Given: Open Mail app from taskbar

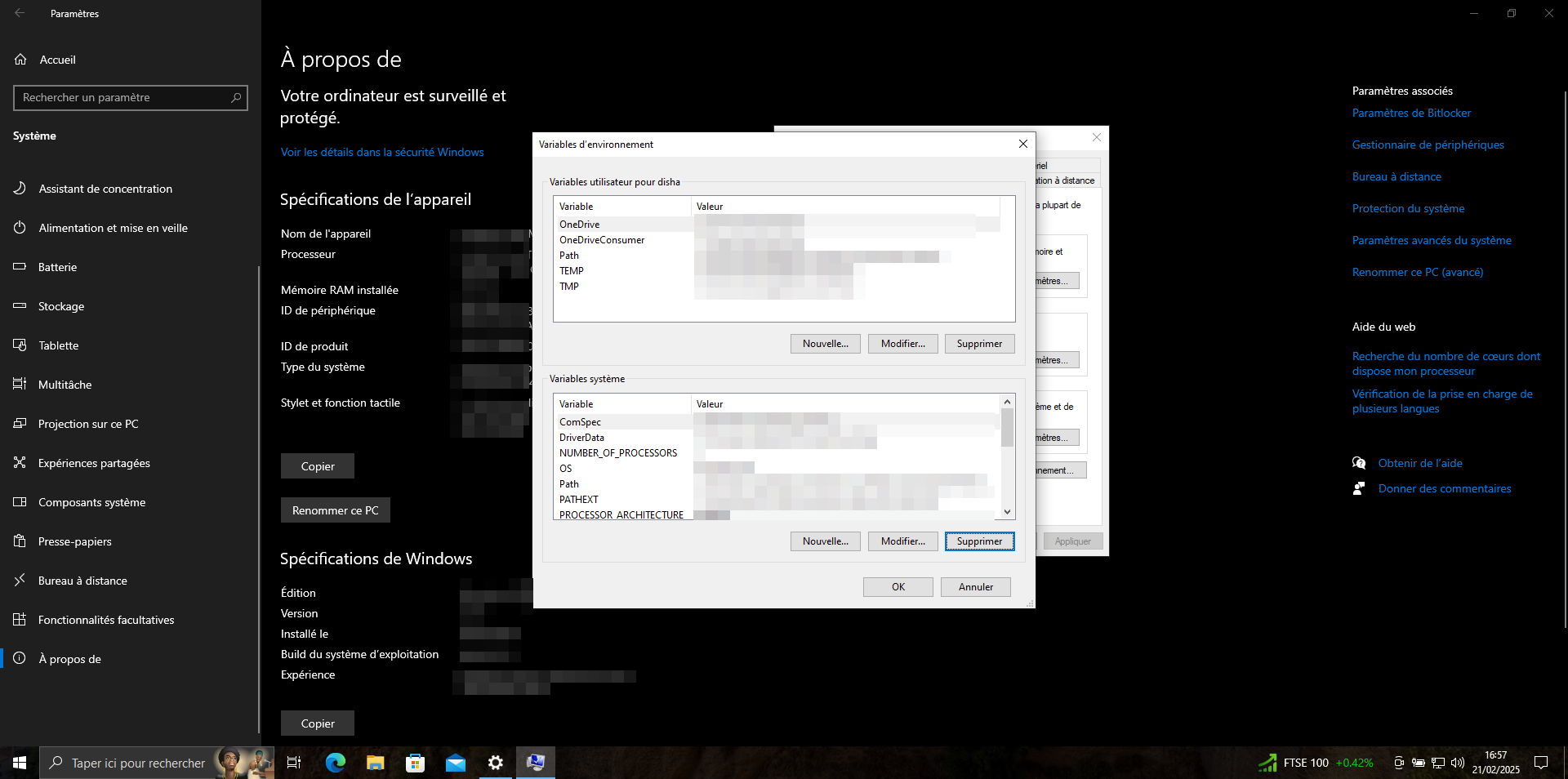Looking at the screenshot, I should (455, 763).
